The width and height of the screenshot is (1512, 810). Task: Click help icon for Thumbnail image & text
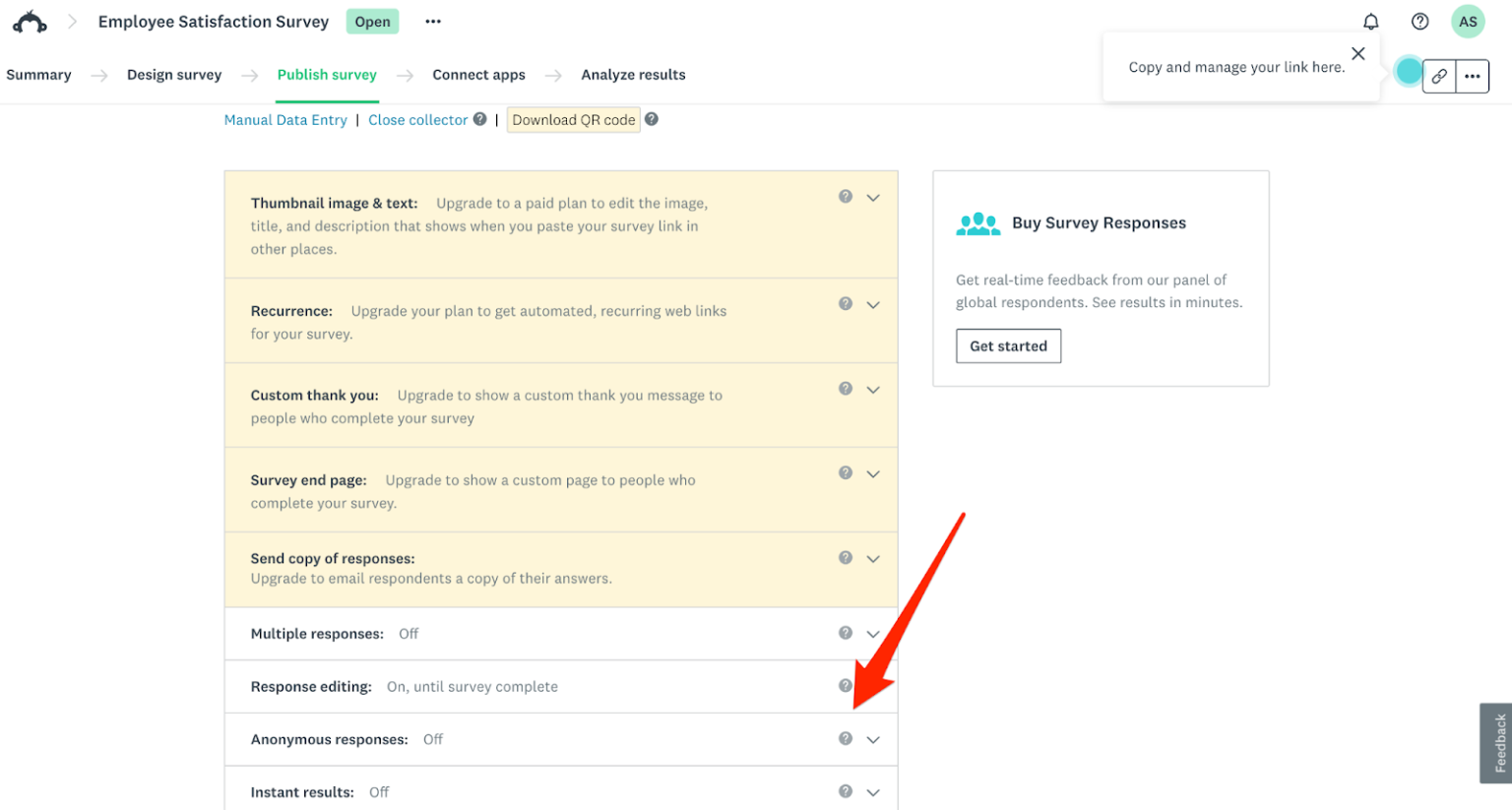[846, 197]
